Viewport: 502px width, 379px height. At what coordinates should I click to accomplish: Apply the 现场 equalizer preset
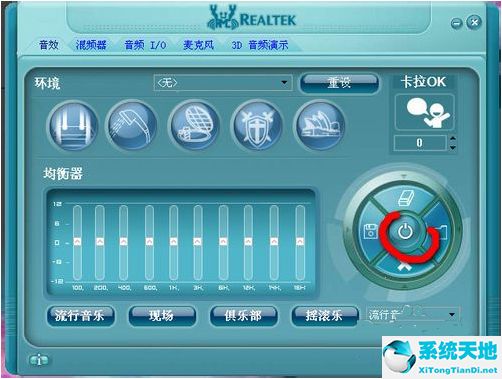[162, 315]
